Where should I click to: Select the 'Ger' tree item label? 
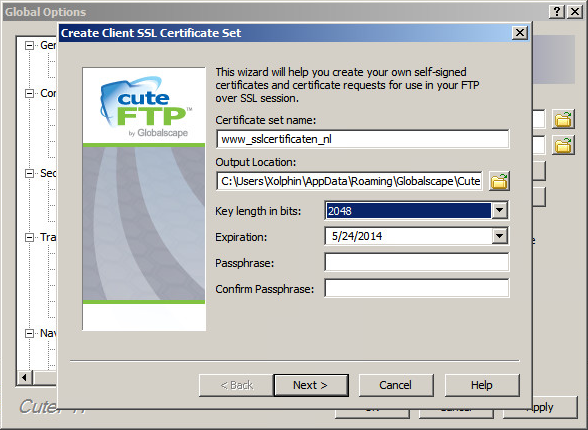click(x=48, y=45)
